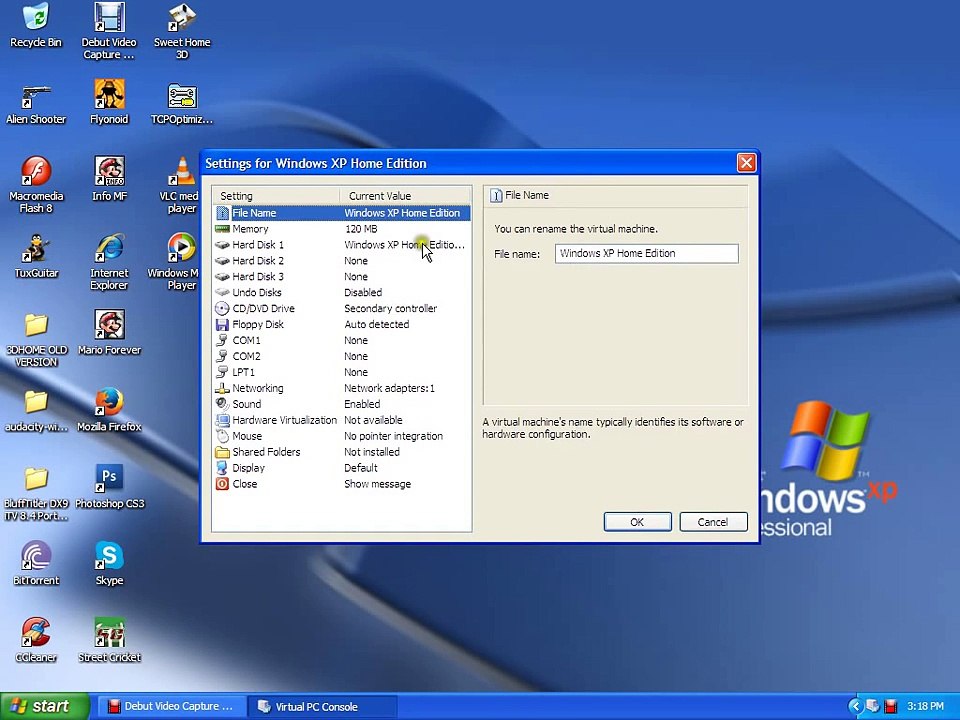Select the Shared Folders icon
Viewport: 960px width, 720px height.
coord(222,452)
